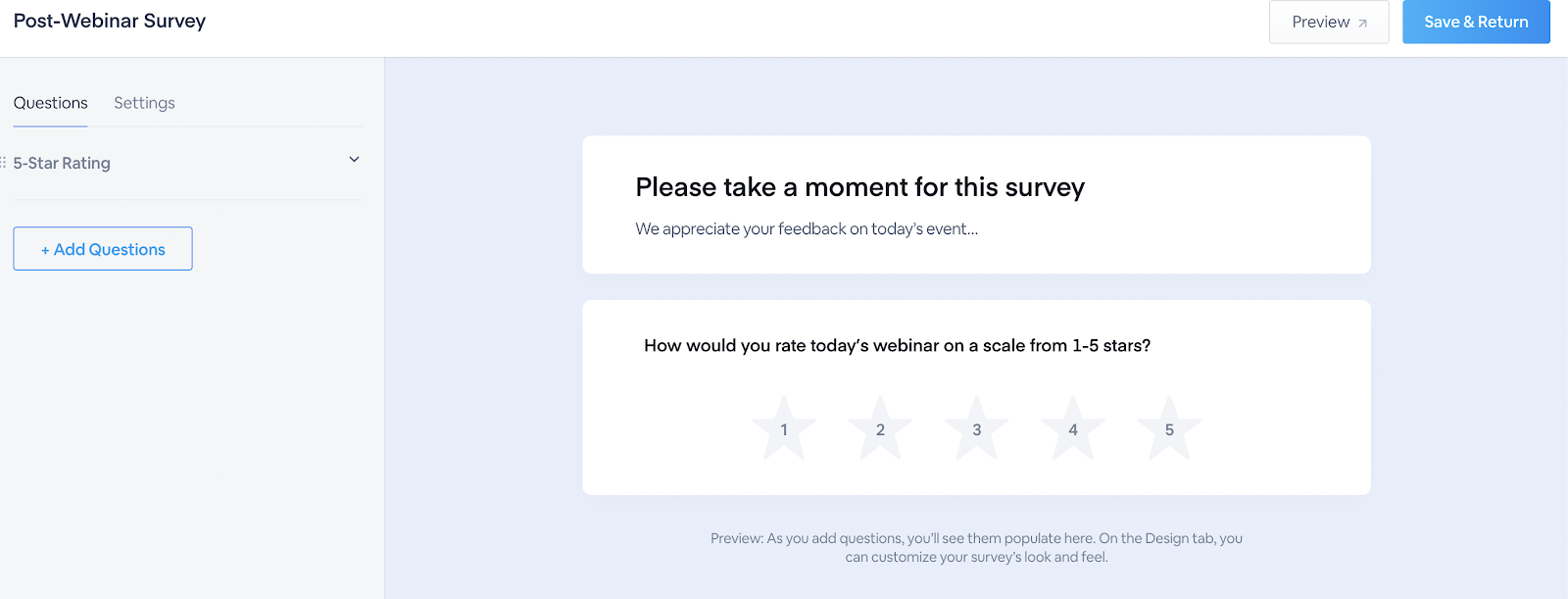
Task: Select the 1-star rating
Action: tap(784, 429)
